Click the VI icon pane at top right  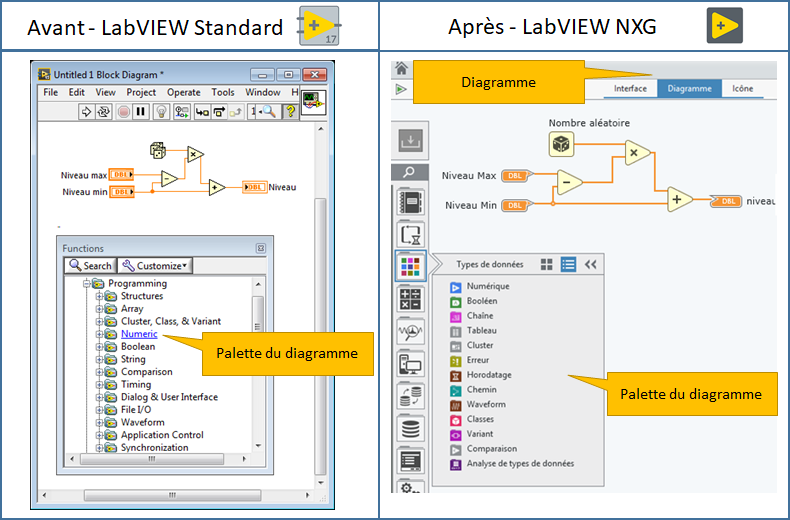[x=313, y=103]
